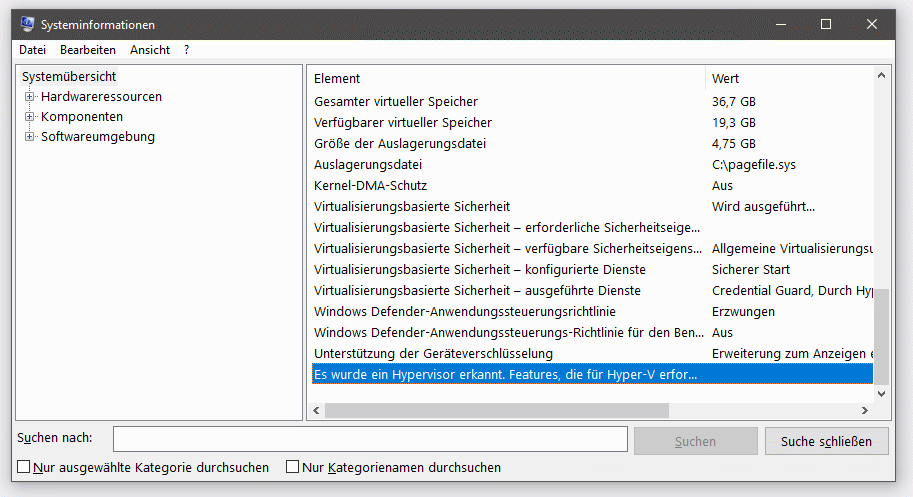Click the Wert column header
This screenshot has height=497, width=913.
coord(790,79)
